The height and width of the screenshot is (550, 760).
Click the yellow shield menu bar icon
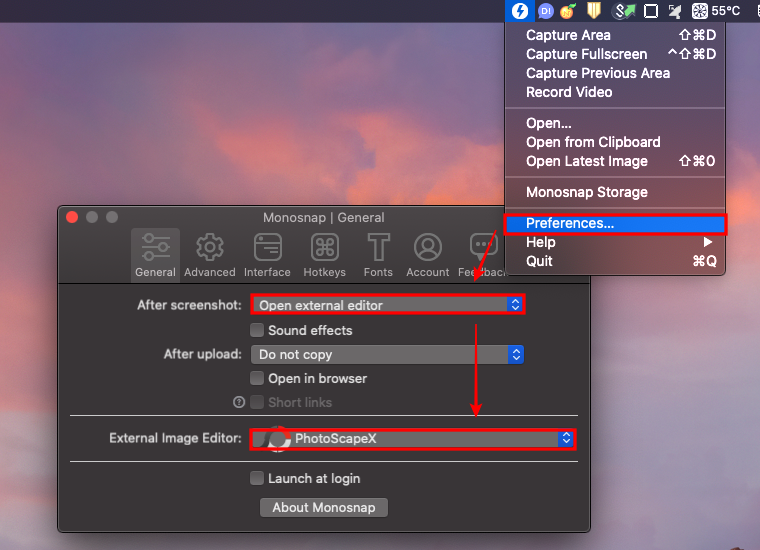(594, 10)
